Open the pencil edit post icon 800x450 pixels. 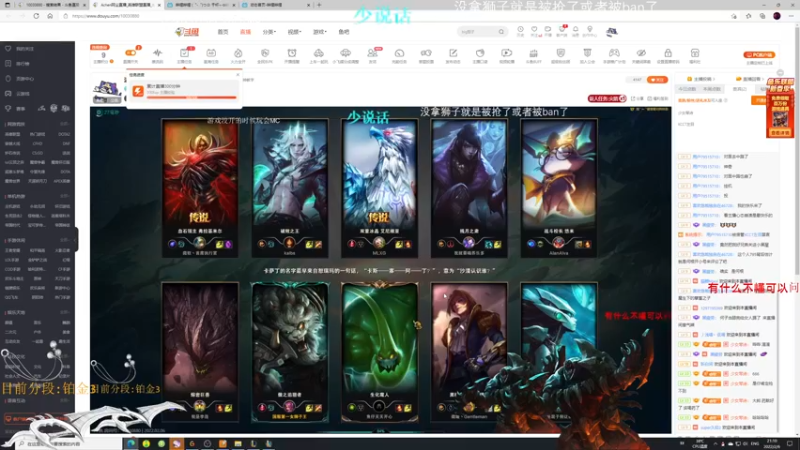tap(453, 53)
